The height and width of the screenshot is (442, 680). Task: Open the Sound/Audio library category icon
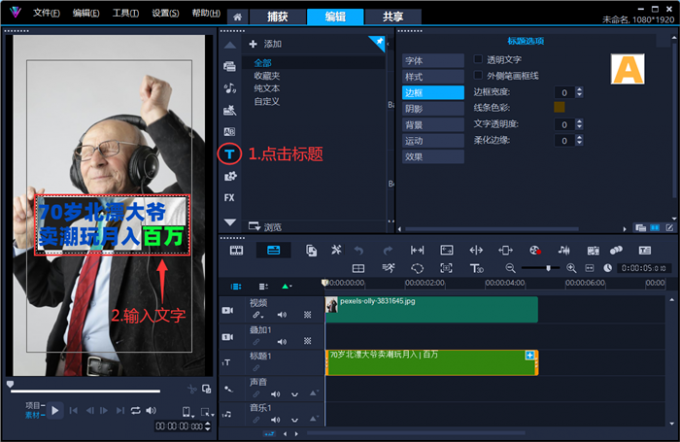pyautogui.click(x=229, y=88)
